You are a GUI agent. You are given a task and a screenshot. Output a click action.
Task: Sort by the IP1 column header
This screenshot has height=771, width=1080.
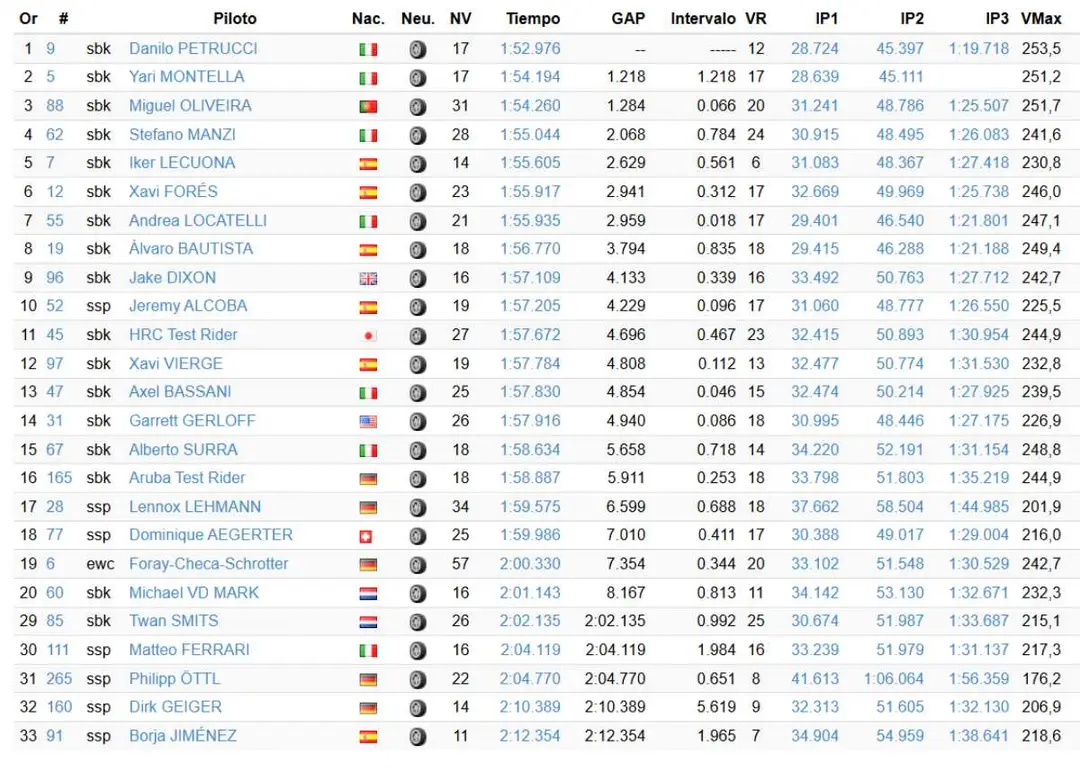point(827,19)
